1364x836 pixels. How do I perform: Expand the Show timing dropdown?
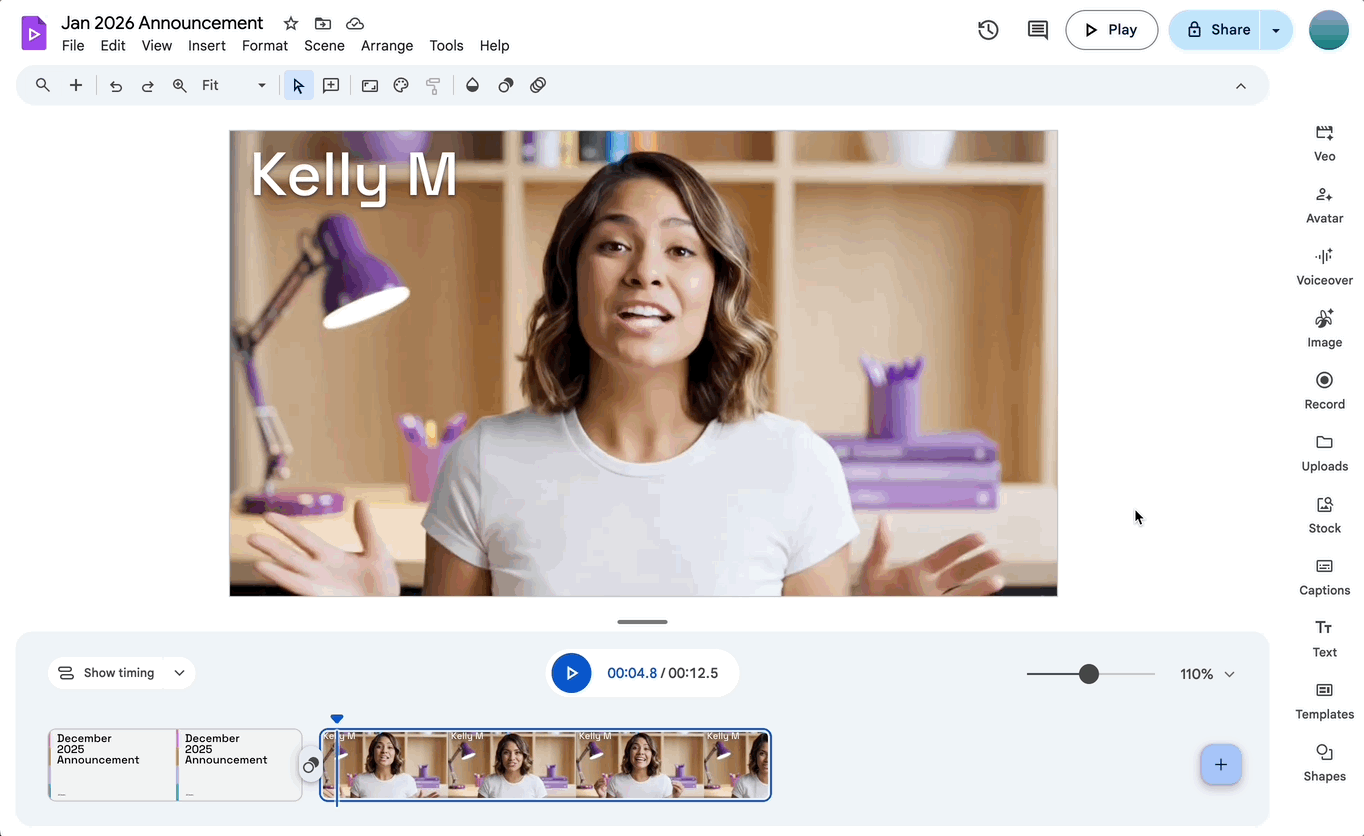coord(180,673)
